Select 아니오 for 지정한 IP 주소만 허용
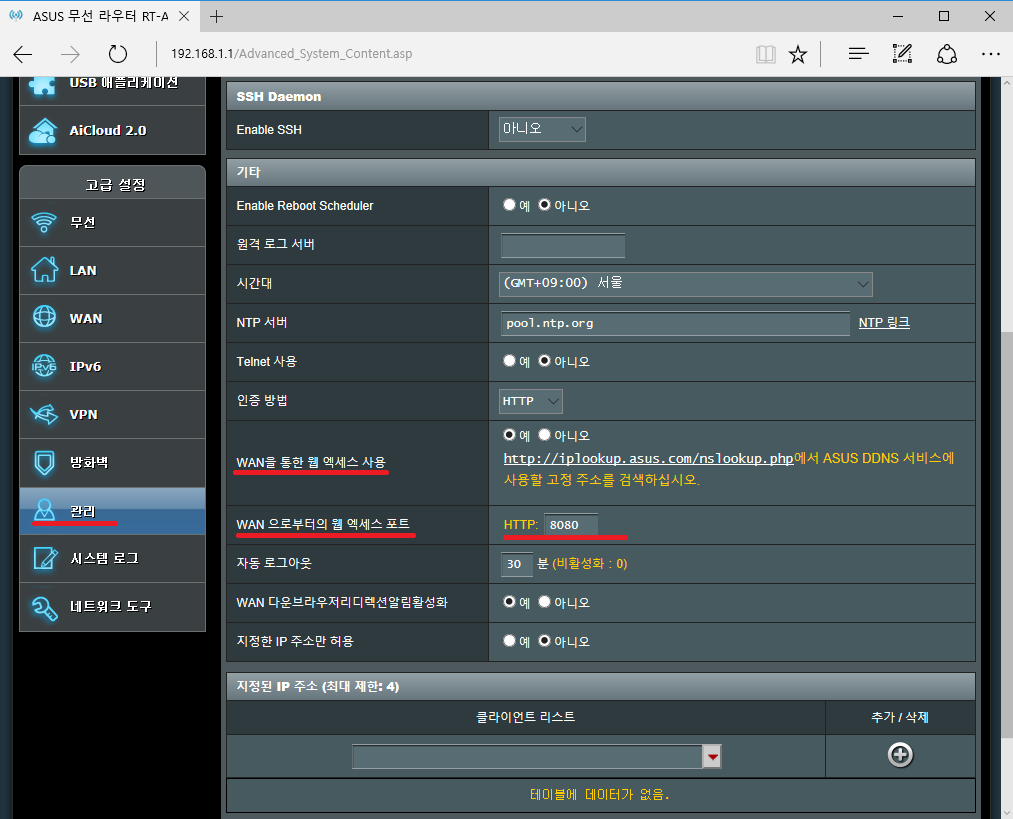Image resolution: width=1013 pixels, height=819 pixels. 545,640
